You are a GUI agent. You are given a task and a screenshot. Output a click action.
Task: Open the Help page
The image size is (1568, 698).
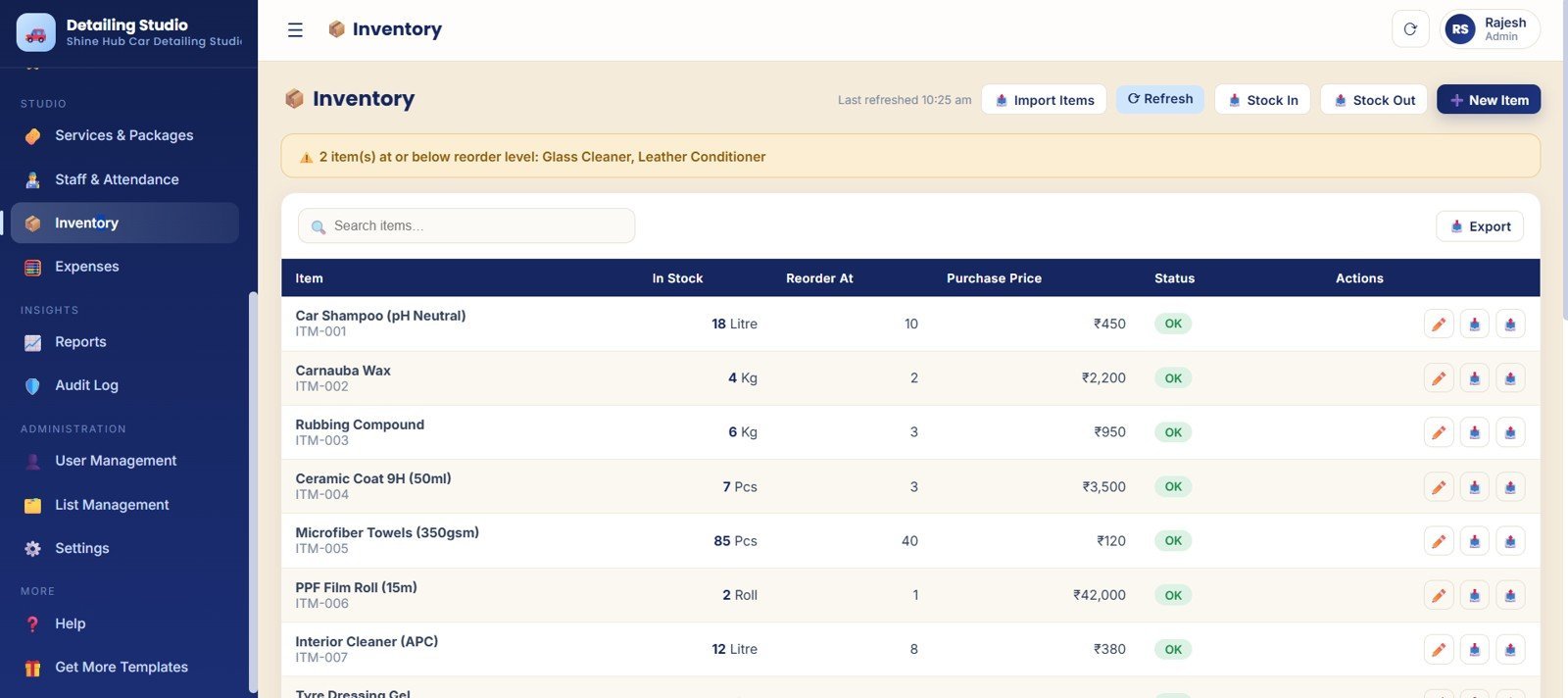click(x=124, y=623)
